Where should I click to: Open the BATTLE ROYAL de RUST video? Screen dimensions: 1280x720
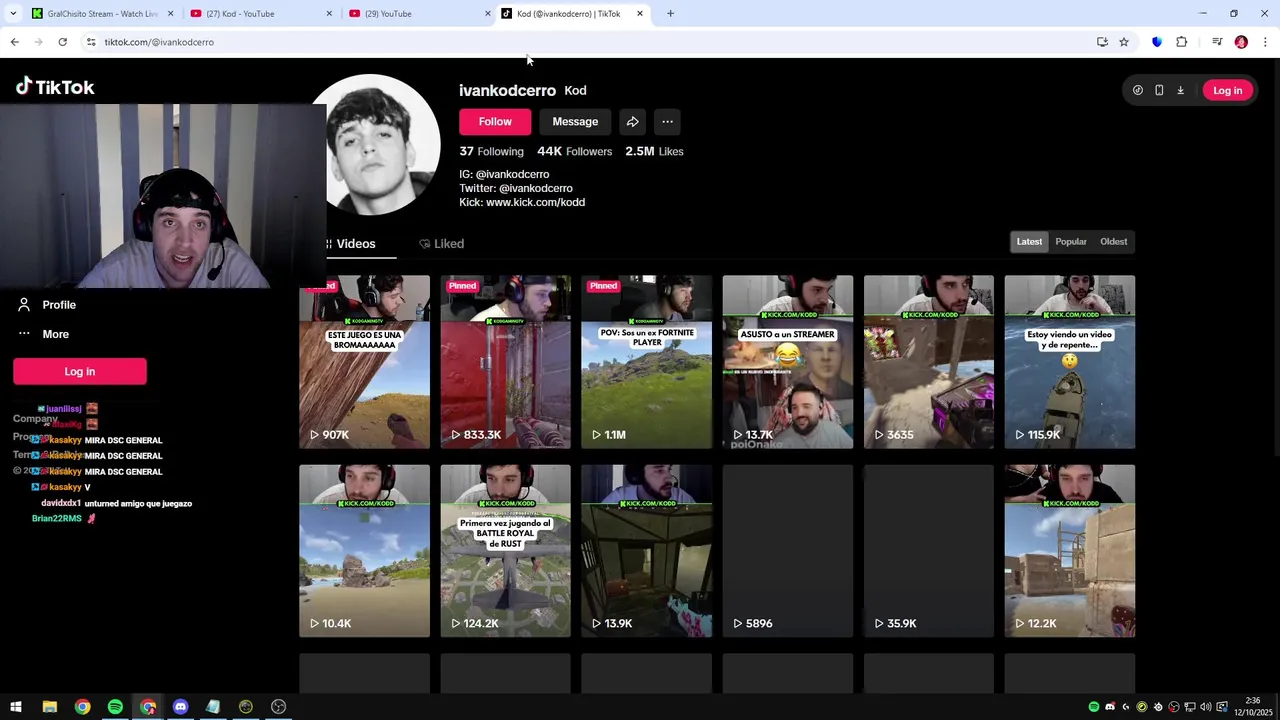click(x=506, y=551)
